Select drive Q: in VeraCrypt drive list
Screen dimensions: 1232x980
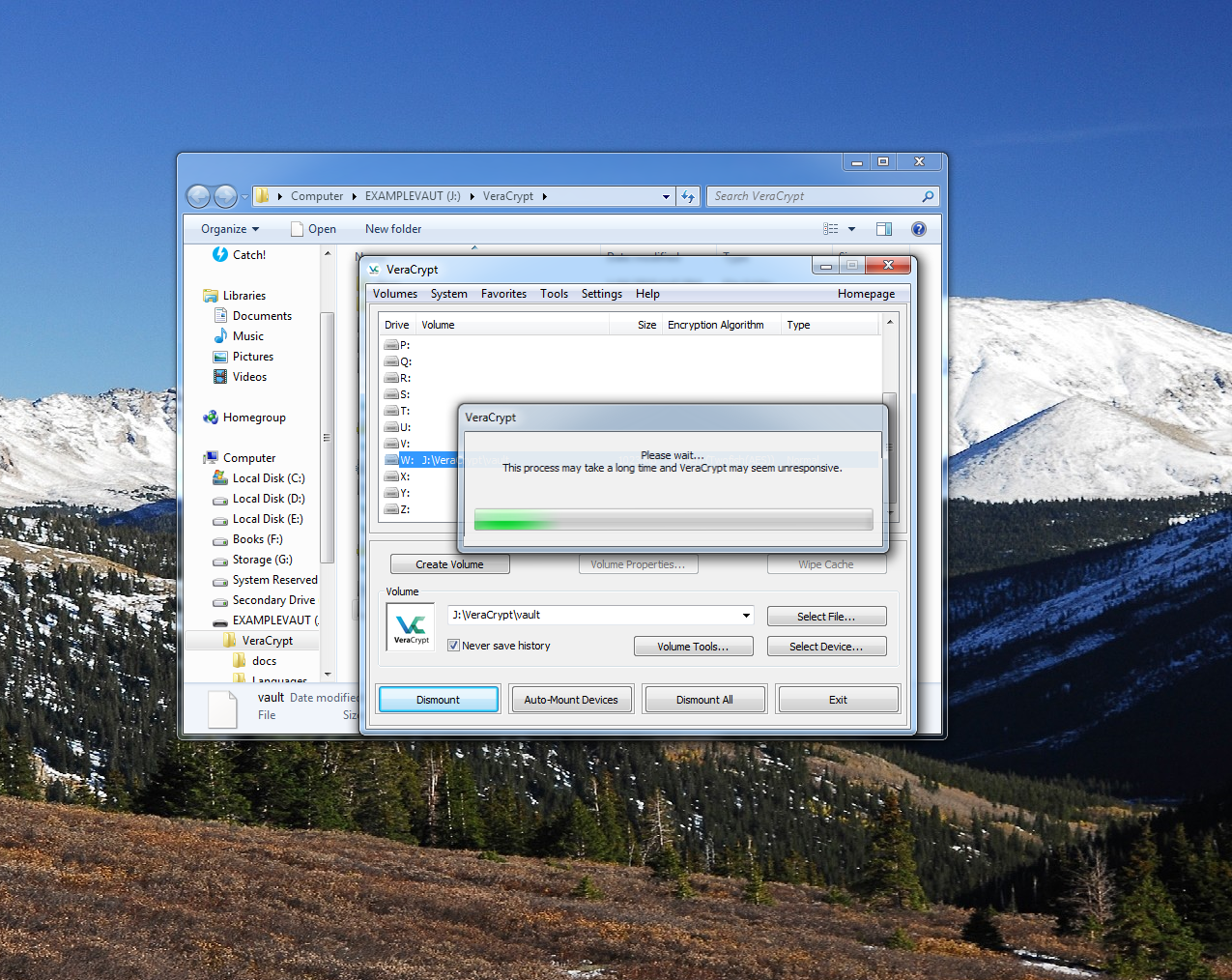[397, 361]
